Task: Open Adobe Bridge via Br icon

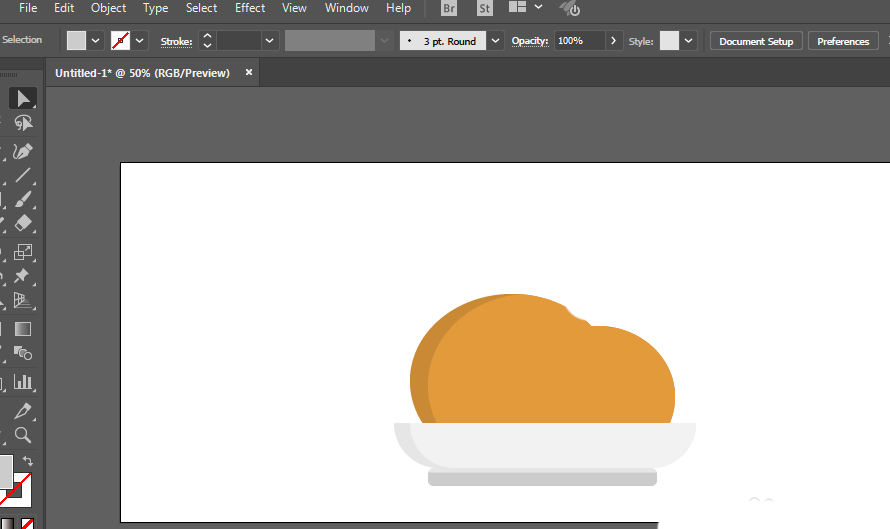Action: click(x=450, y=9)
